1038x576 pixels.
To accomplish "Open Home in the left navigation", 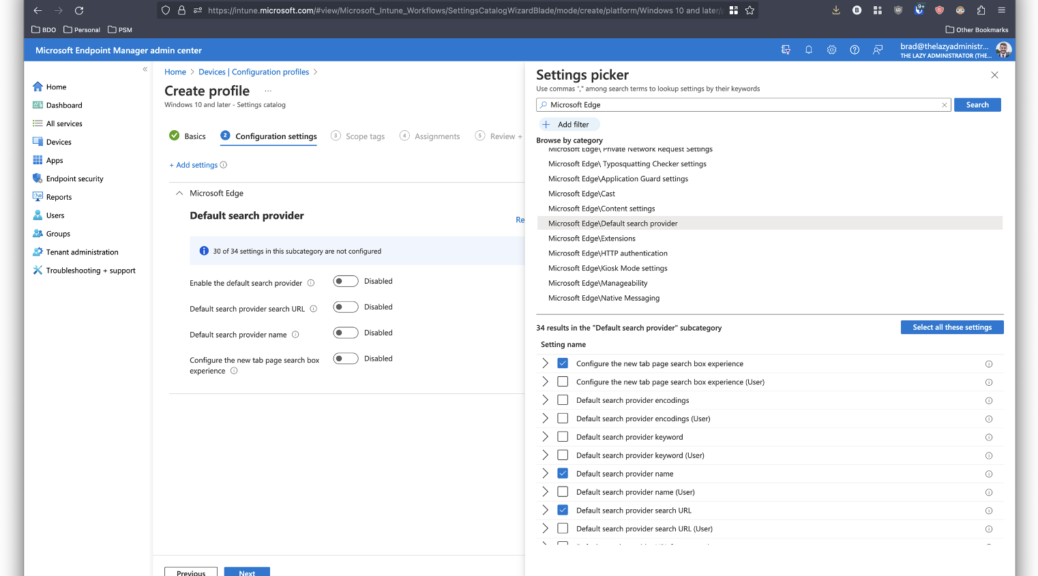I will pyautogui.click(x=56, y=87).
